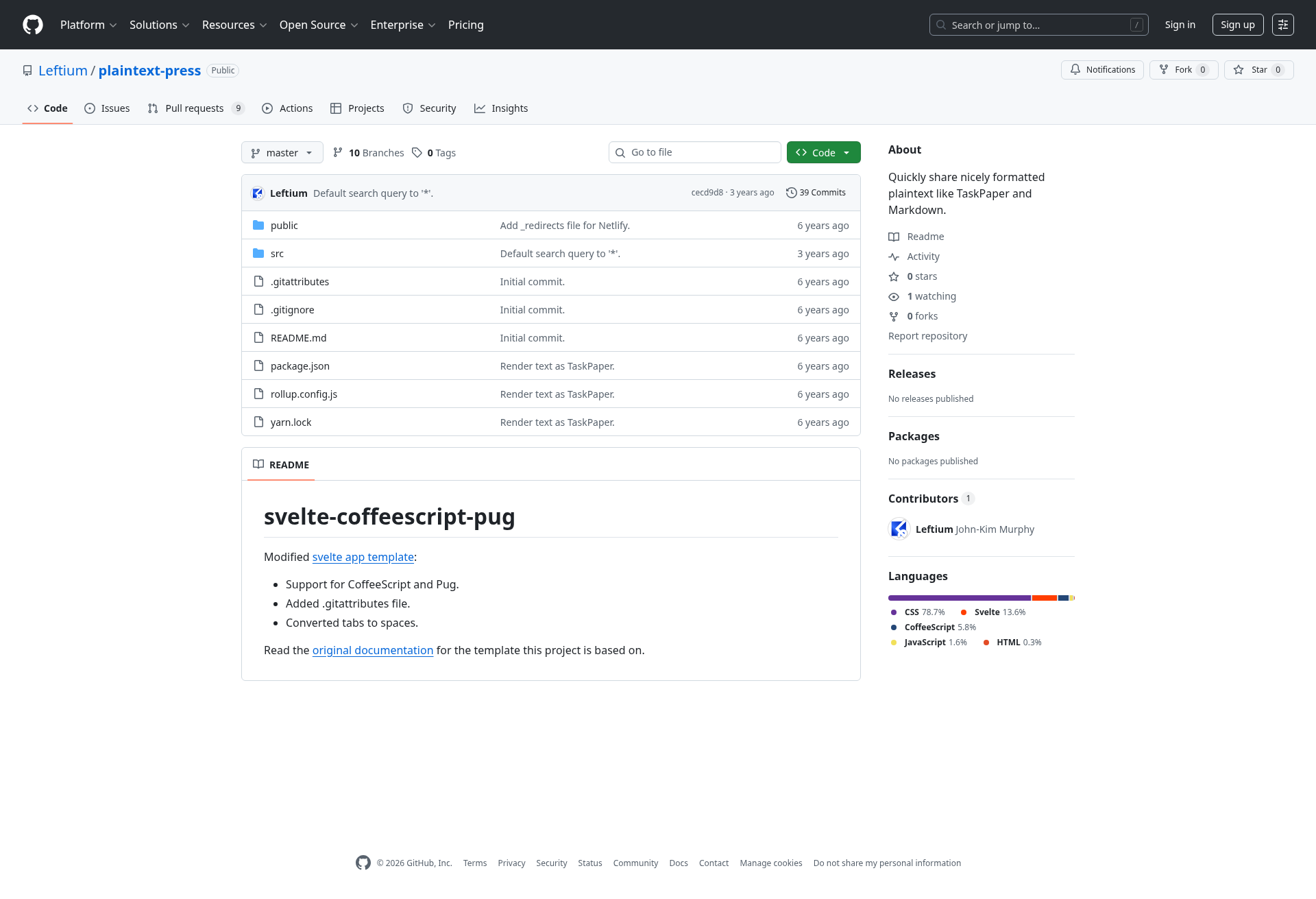This screenshot has width=1316, height=899.
Task: Open the Terms footer link
Action: point(475,863)
